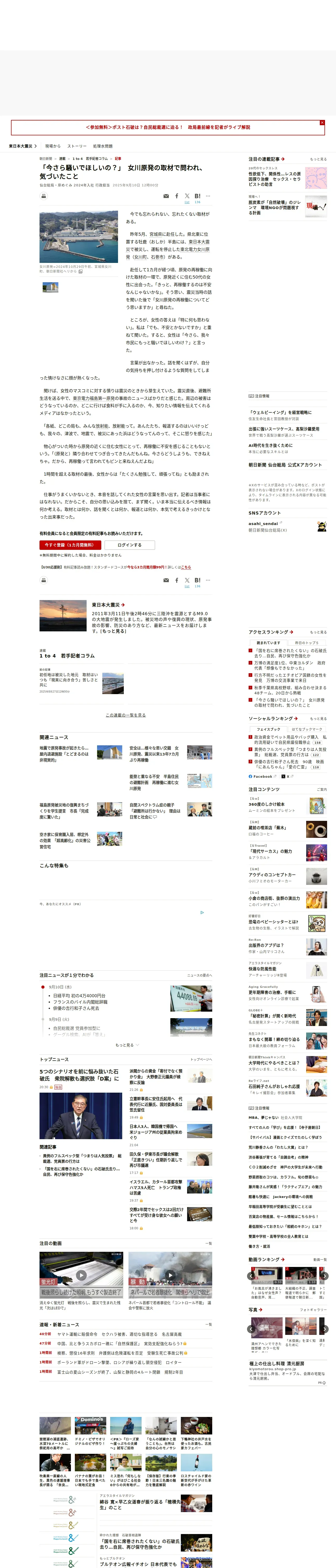Share on X icon above article

[187, 196]
